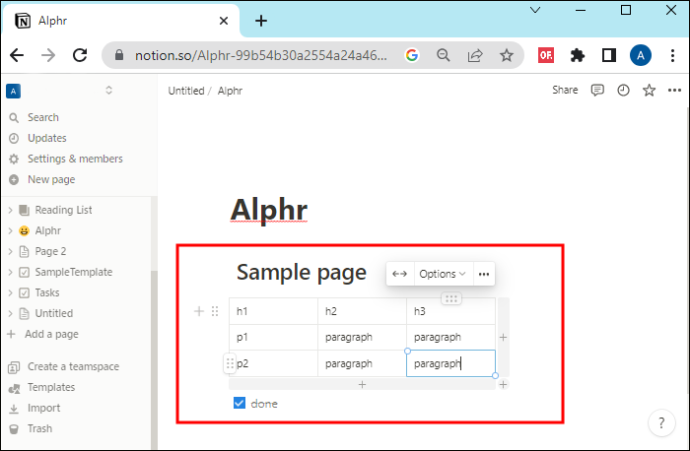The width and height of the screenshot is (690, 451).
Task: Close the Alphr browser tab
Action: (x=224, y=21)
